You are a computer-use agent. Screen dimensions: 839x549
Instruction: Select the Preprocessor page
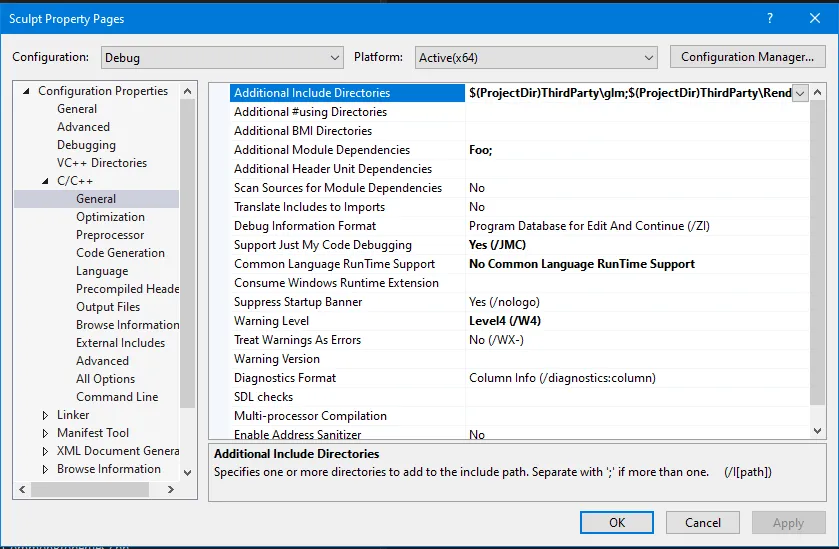coord(110,235)
